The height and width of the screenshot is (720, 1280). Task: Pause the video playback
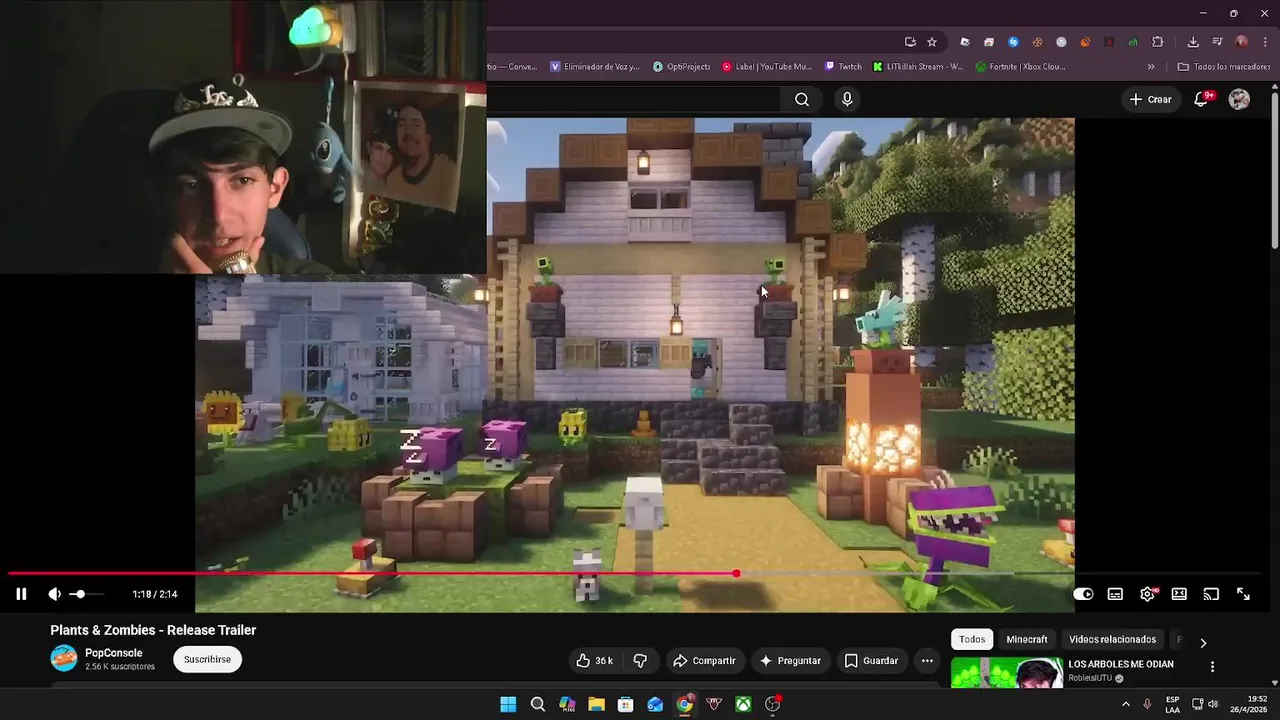tap(21, 594)
